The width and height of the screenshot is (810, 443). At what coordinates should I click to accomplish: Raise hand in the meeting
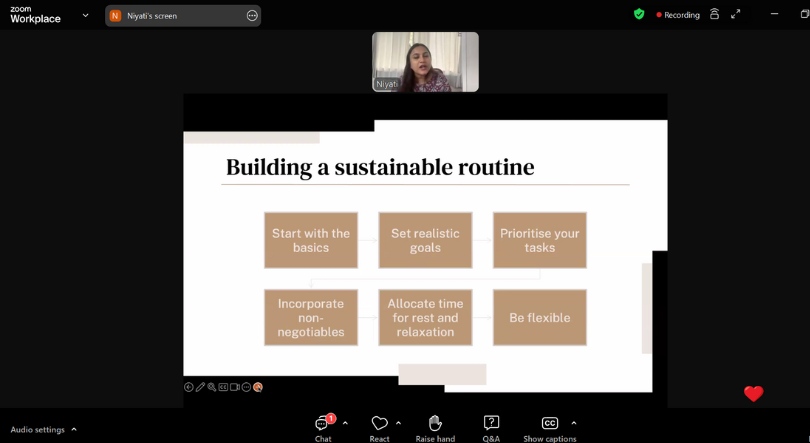[x=435, y=424]
